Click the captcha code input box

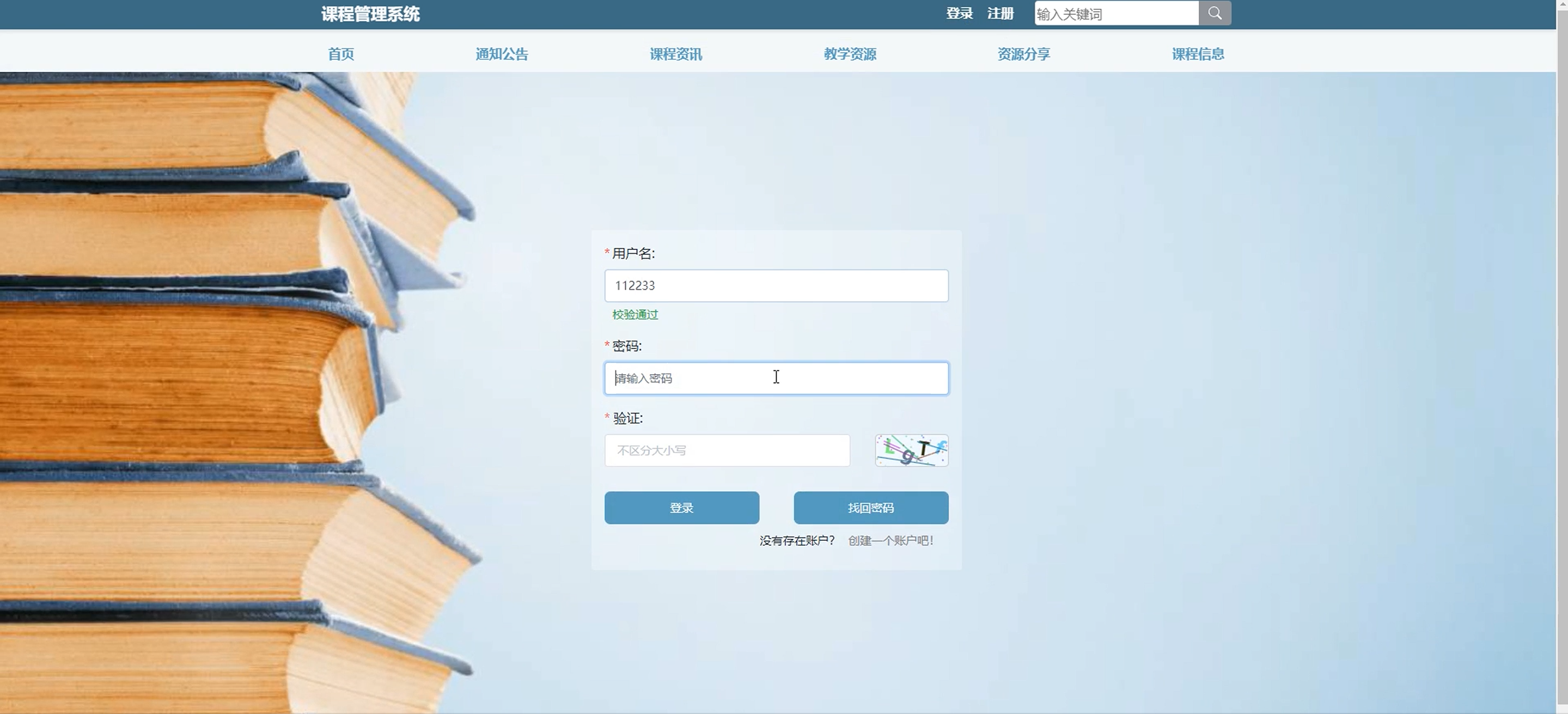[x=727, y=450]
